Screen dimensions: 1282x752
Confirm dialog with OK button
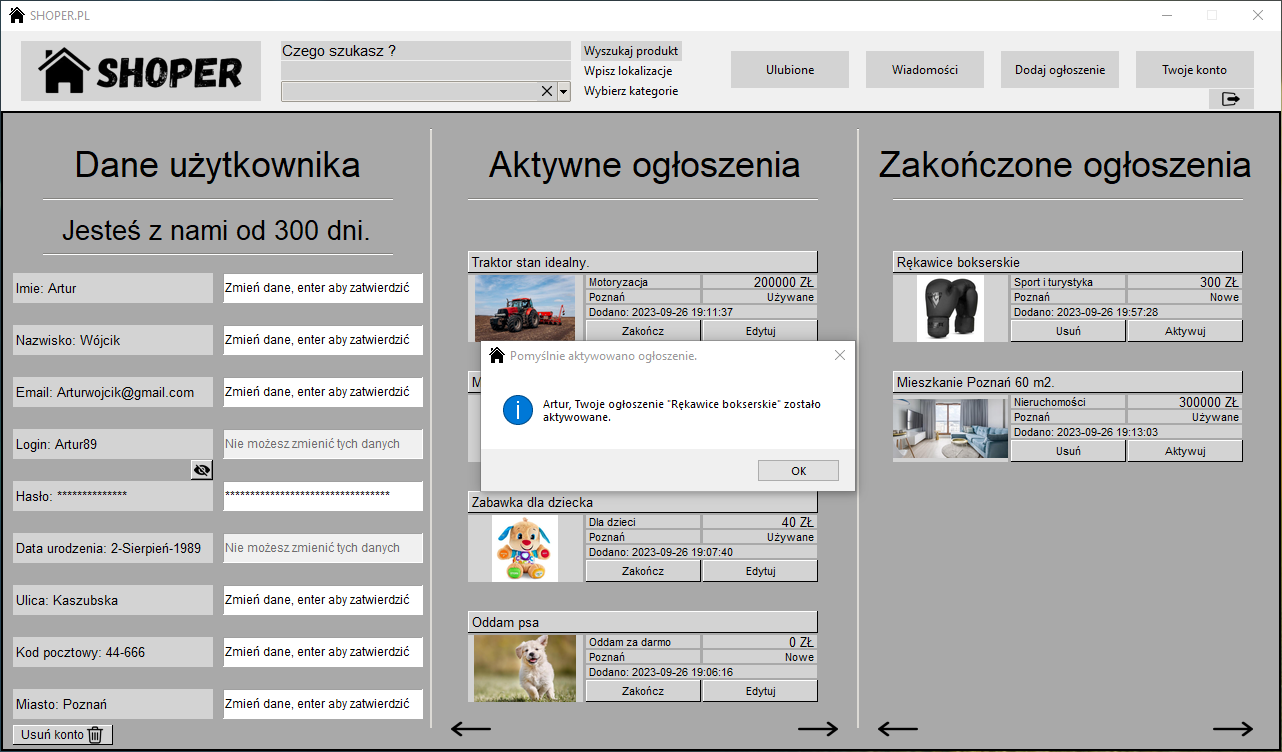click(798, 471)
